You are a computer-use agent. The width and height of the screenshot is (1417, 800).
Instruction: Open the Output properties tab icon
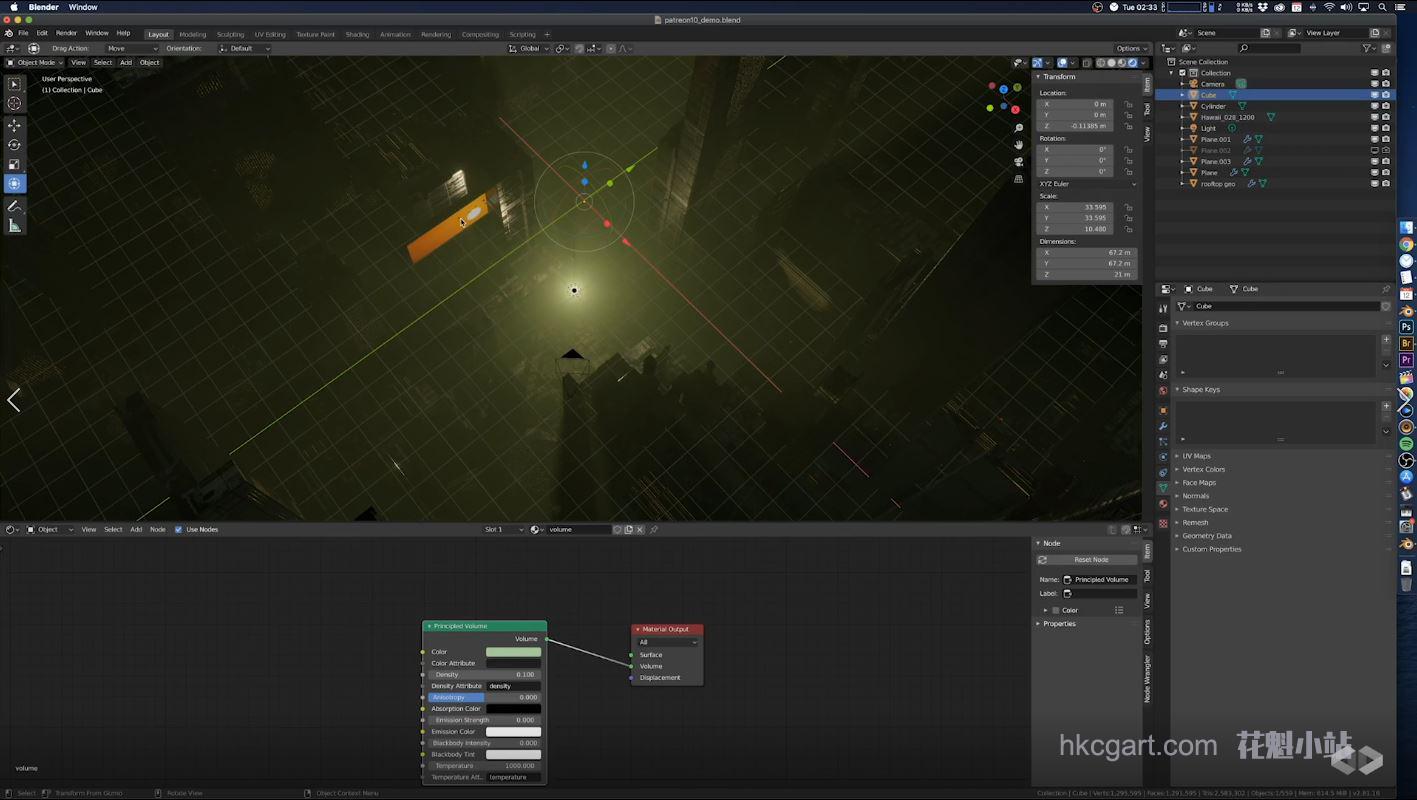tap(1163, 344)
